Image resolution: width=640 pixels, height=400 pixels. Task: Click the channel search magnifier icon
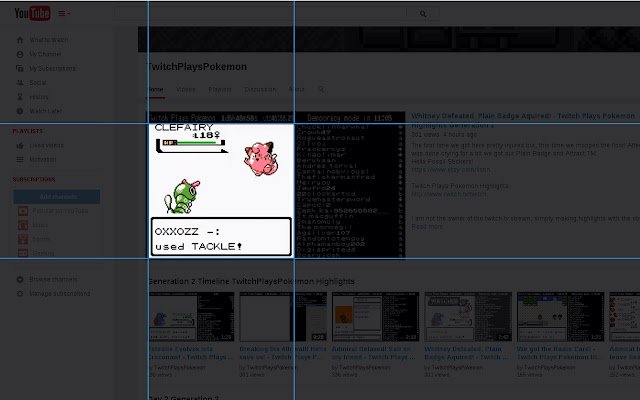321,89
